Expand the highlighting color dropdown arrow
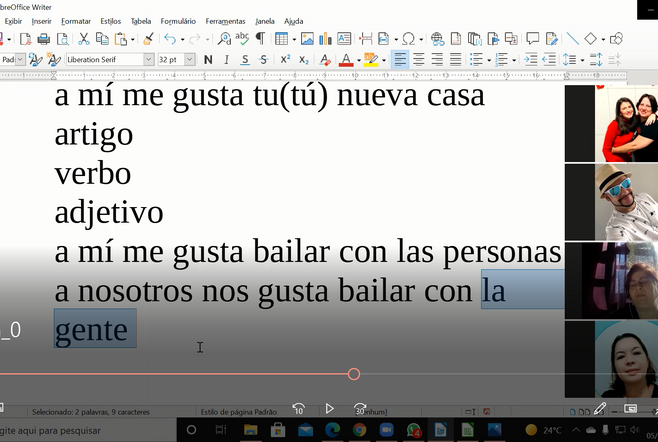 point(384,60)
